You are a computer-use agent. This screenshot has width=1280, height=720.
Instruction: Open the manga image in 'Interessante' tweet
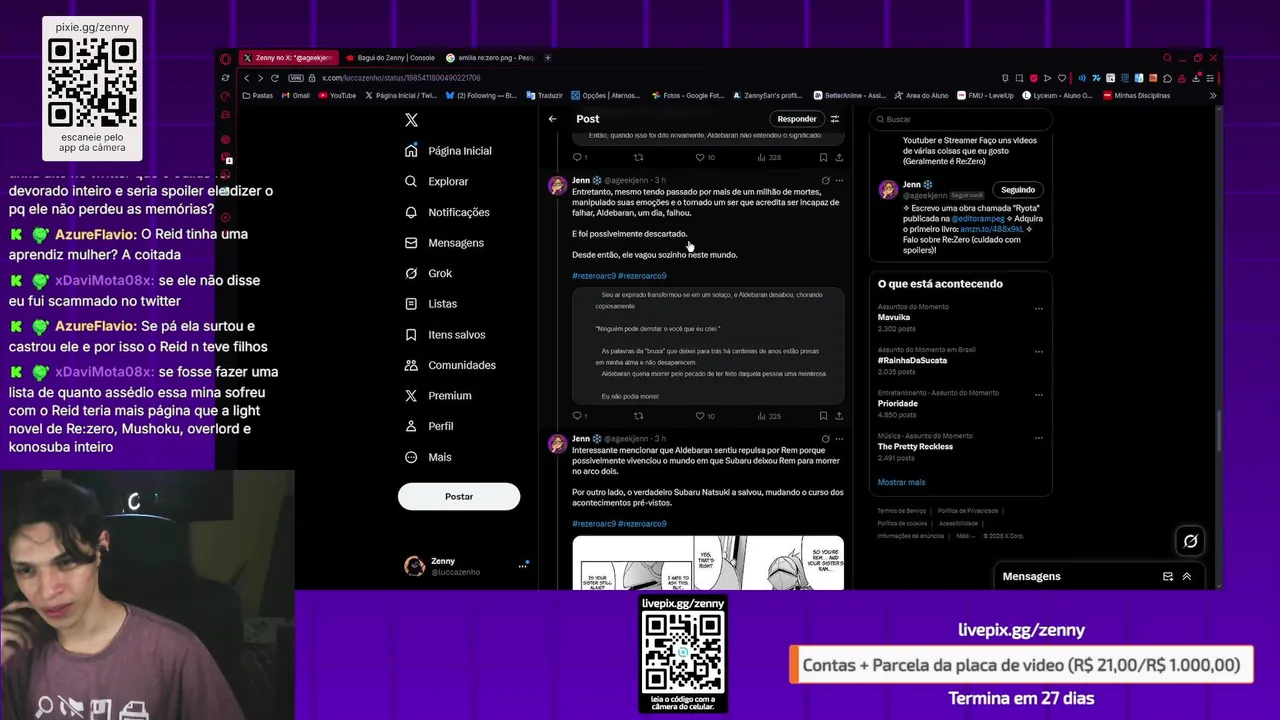708,563
